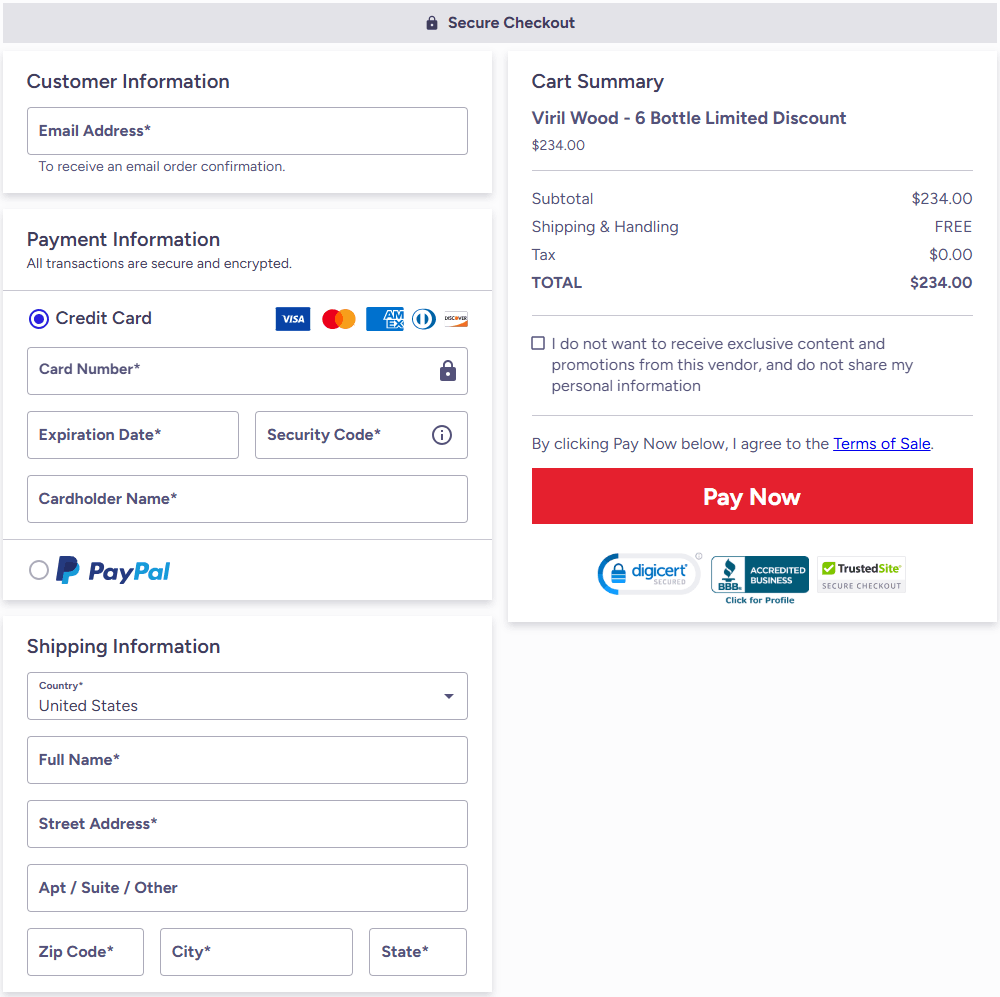Image resolution: width=1000 pixels, height=997 pixels.
Task: Click the TrustedSite secure checkout badge
Action: (x=861, y=574)
